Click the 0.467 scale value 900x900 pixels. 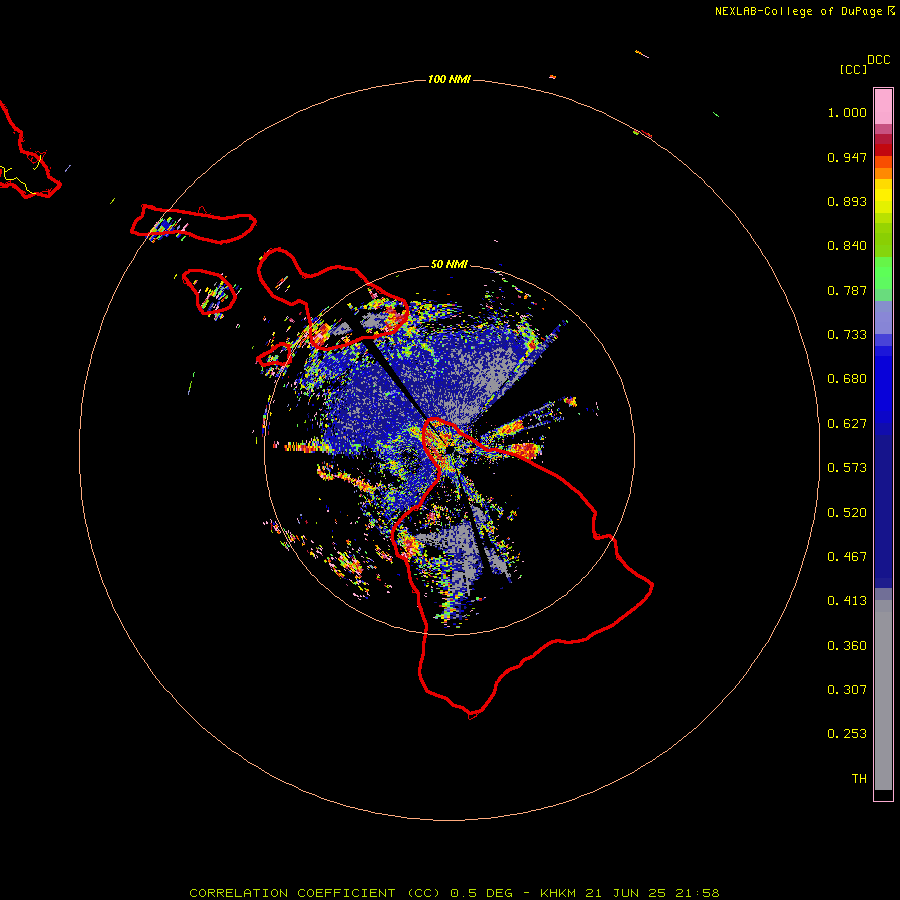847,557
